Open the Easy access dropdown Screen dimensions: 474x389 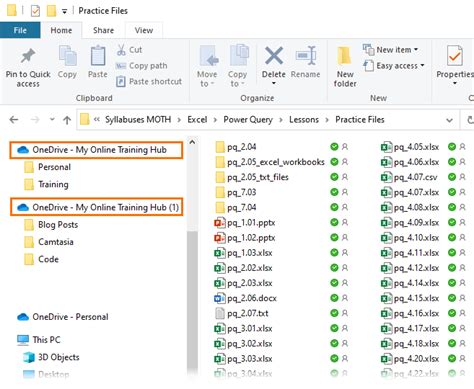pyautogui.click(x=394, y=66)
